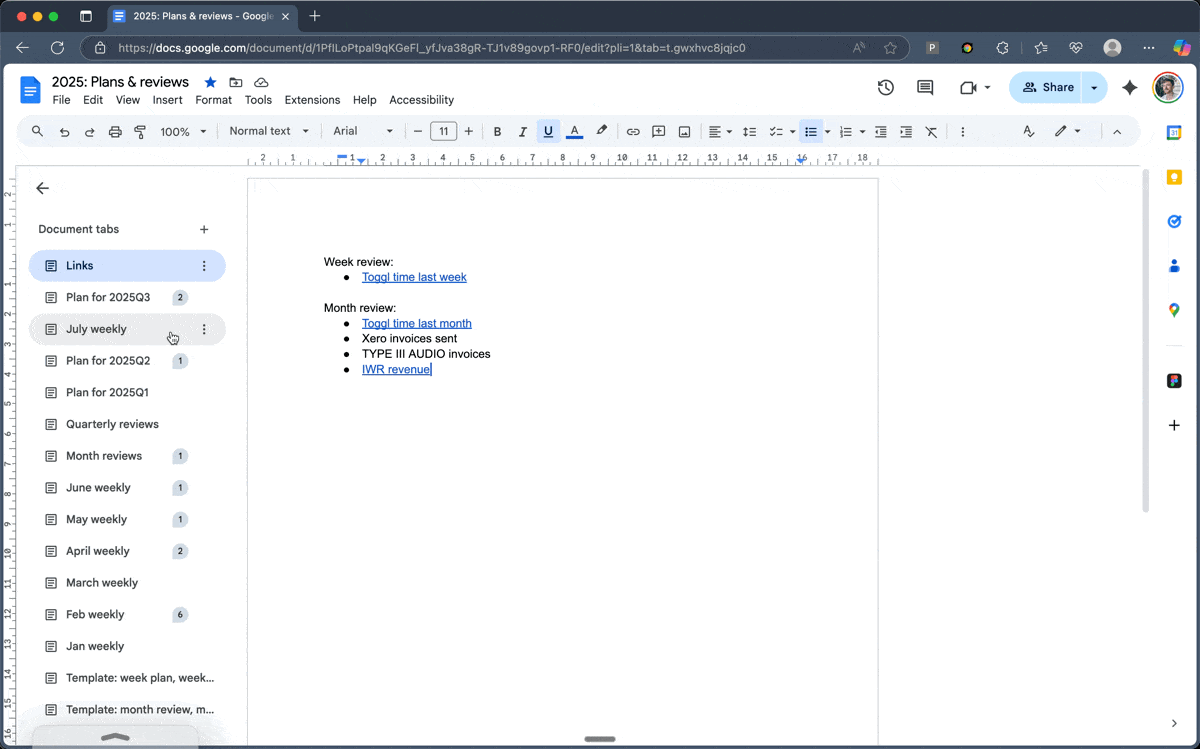Image resolution: width=1200 pixels, height=749 pixels.
Task: Open Google Keep side panel
Action: (x=1174, y=177)
